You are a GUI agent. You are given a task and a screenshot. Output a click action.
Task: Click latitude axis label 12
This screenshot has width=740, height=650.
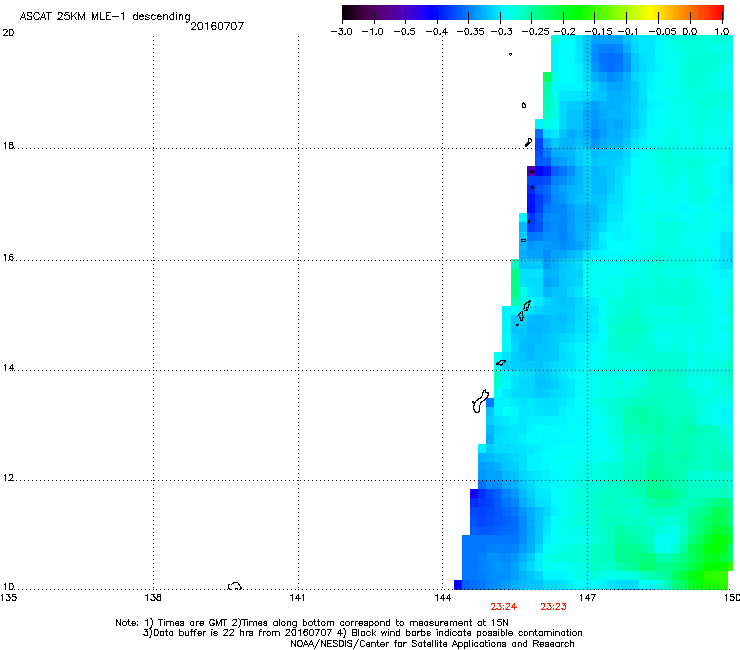pyautogui.click(x=8, y=478)
